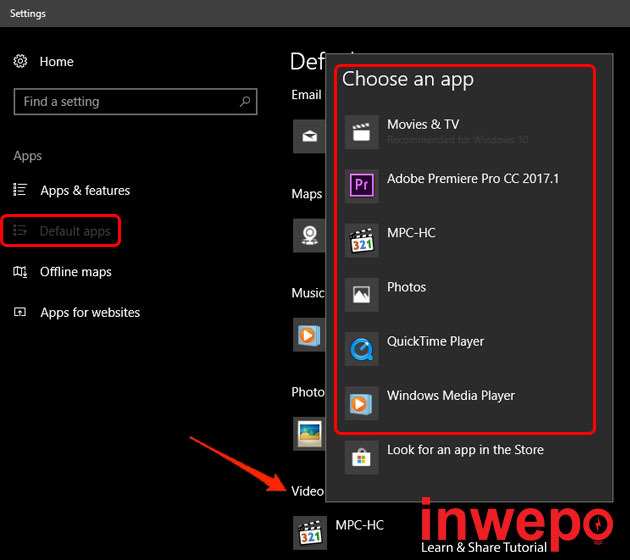Click the Movies & TV clapperboard icon
Viewport: 630px width, 560px height.
tap(362, 132)
